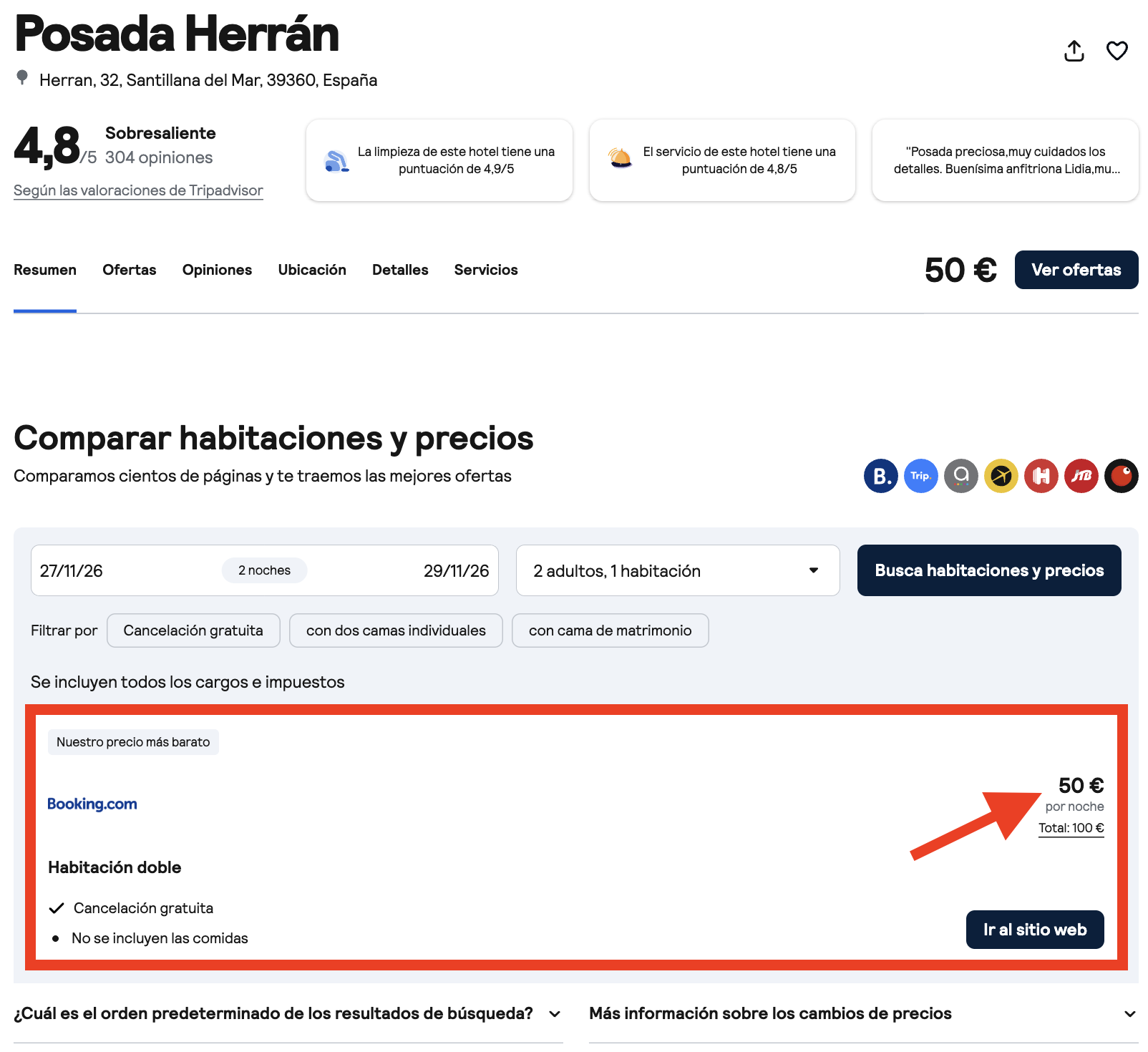Toggle the Cancelación gratuita filter
1148x1052 pixels.
coord(193,630)
